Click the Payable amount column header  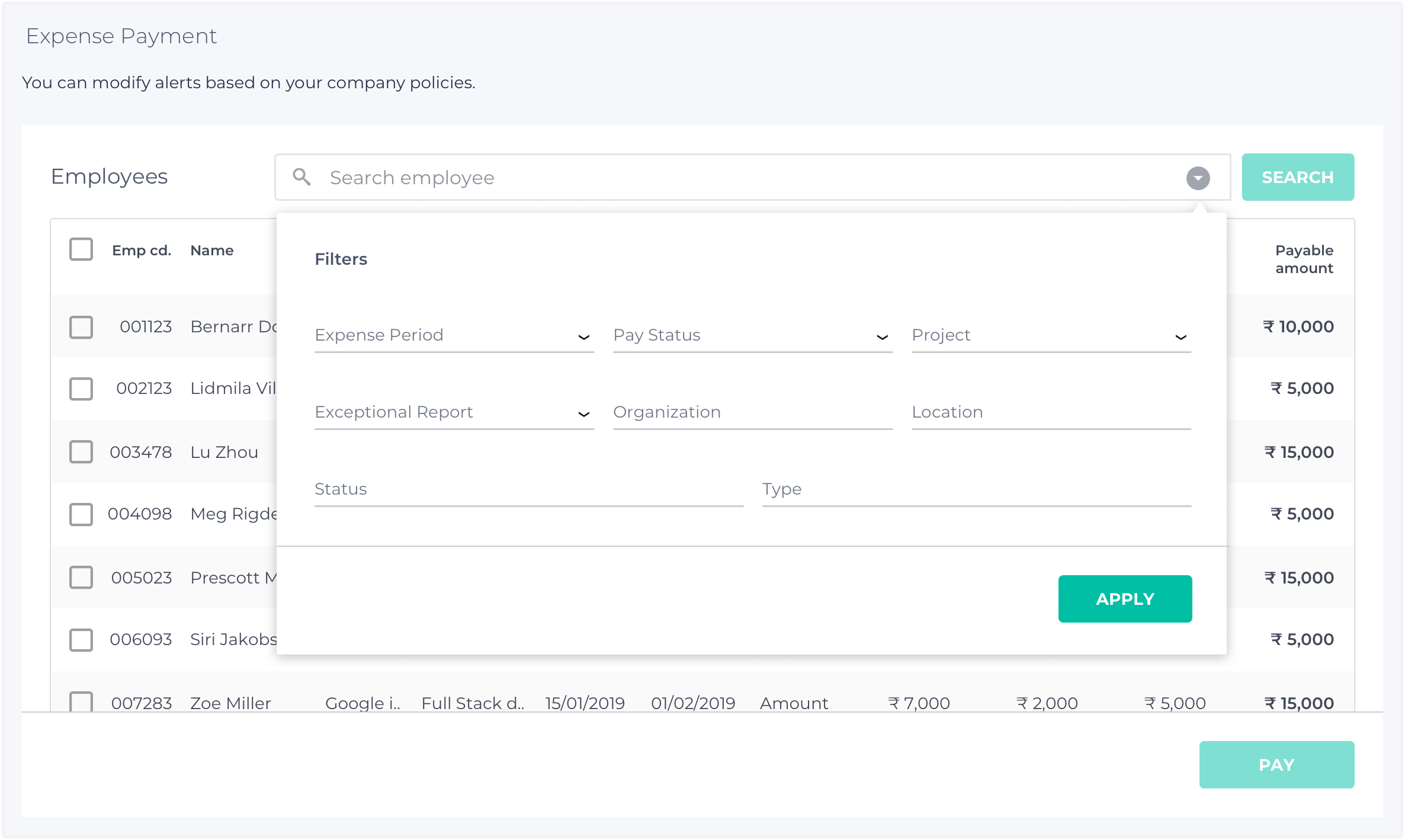1304,259
